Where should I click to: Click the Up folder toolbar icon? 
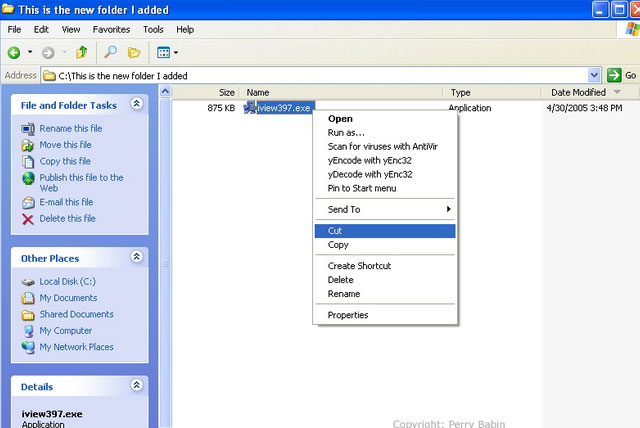83,52
